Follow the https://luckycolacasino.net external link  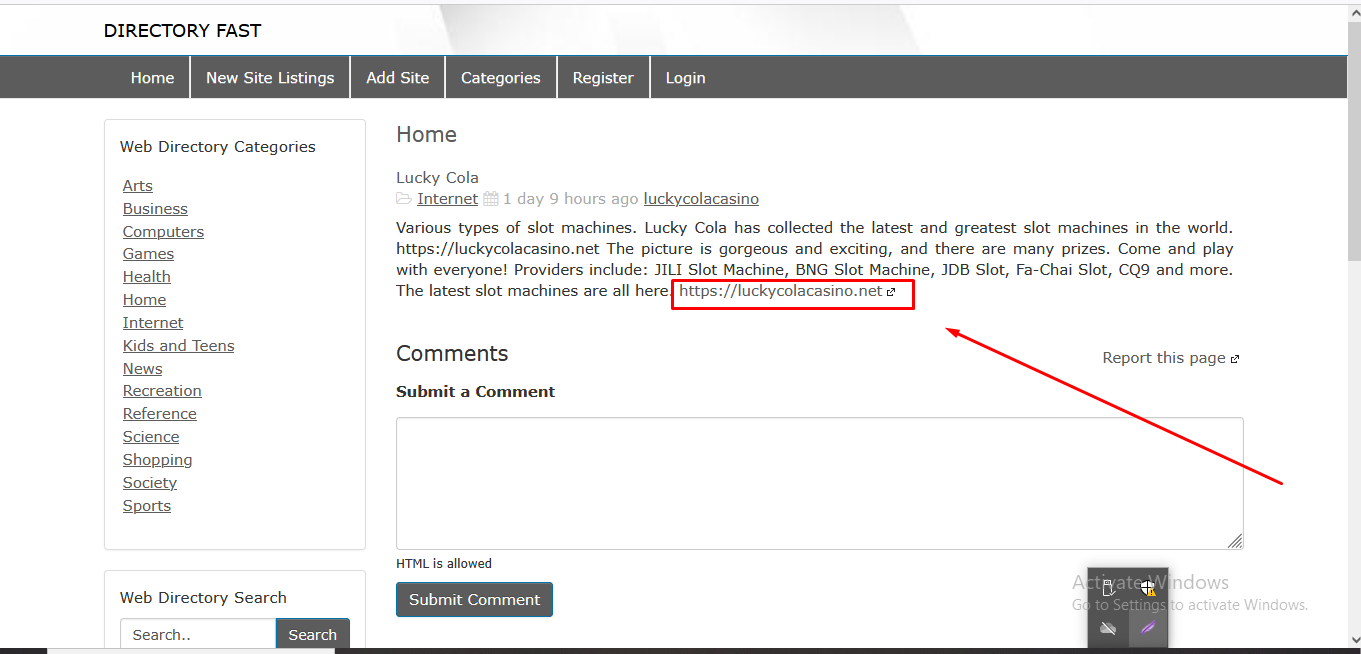coord(787,291)
